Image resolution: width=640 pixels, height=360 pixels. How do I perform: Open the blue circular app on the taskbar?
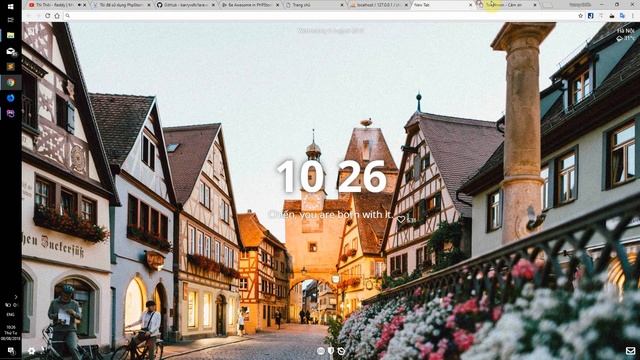click(x=11, y=98)
